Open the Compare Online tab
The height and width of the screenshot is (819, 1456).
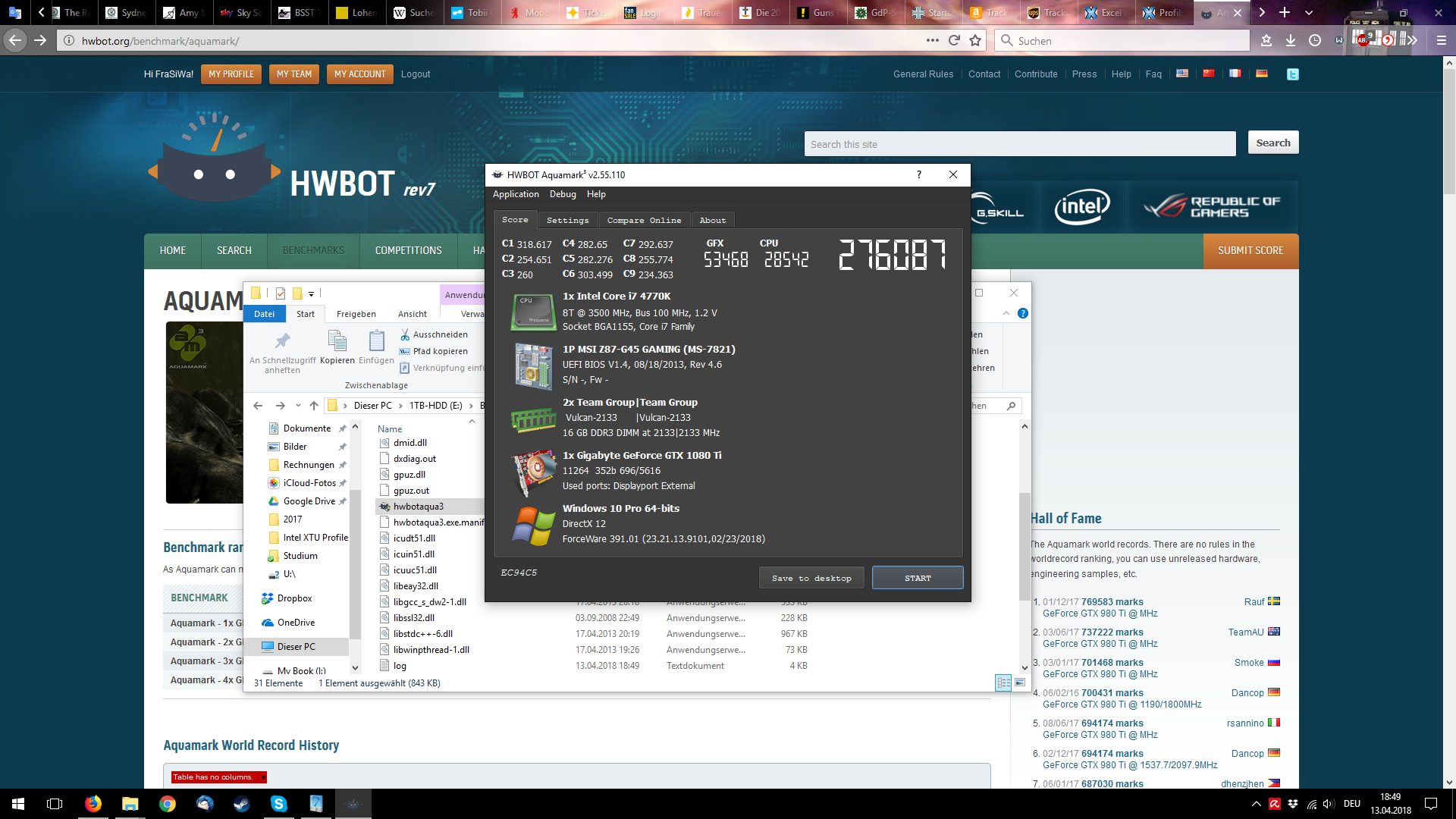click(644, 220)
